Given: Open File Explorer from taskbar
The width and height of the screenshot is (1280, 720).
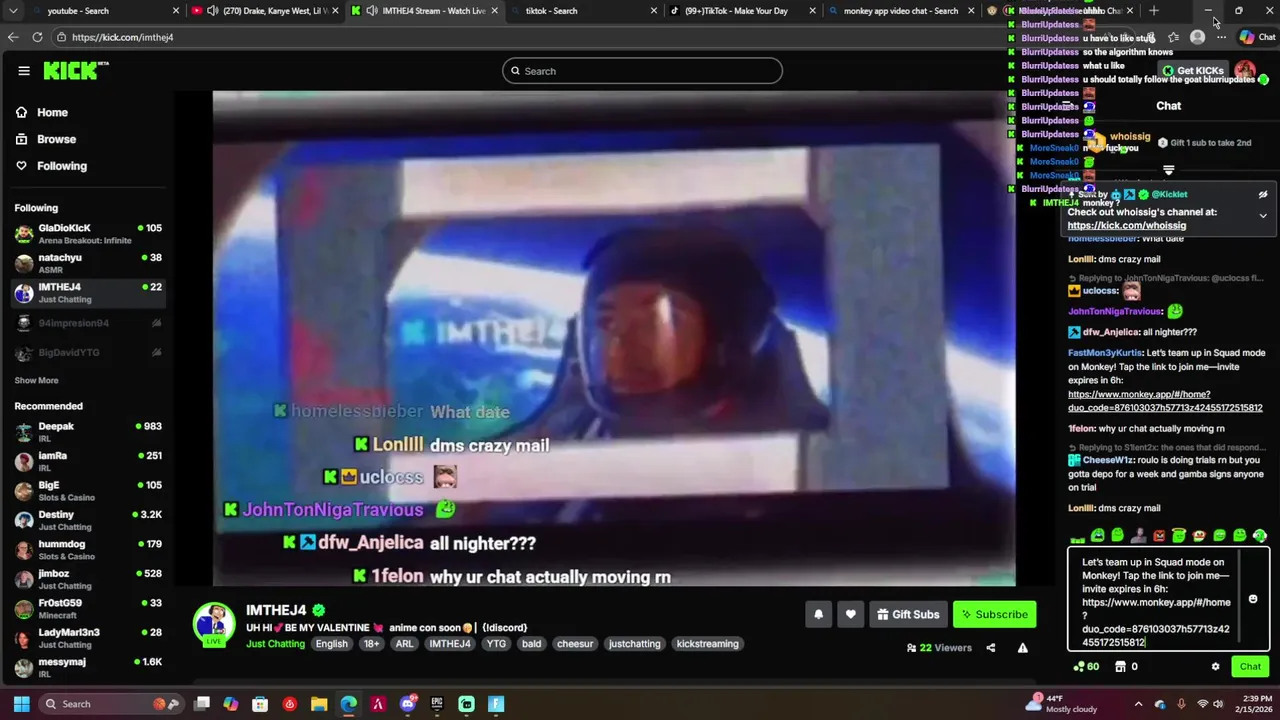Looking at the screenshot, I should pos(319,704).
